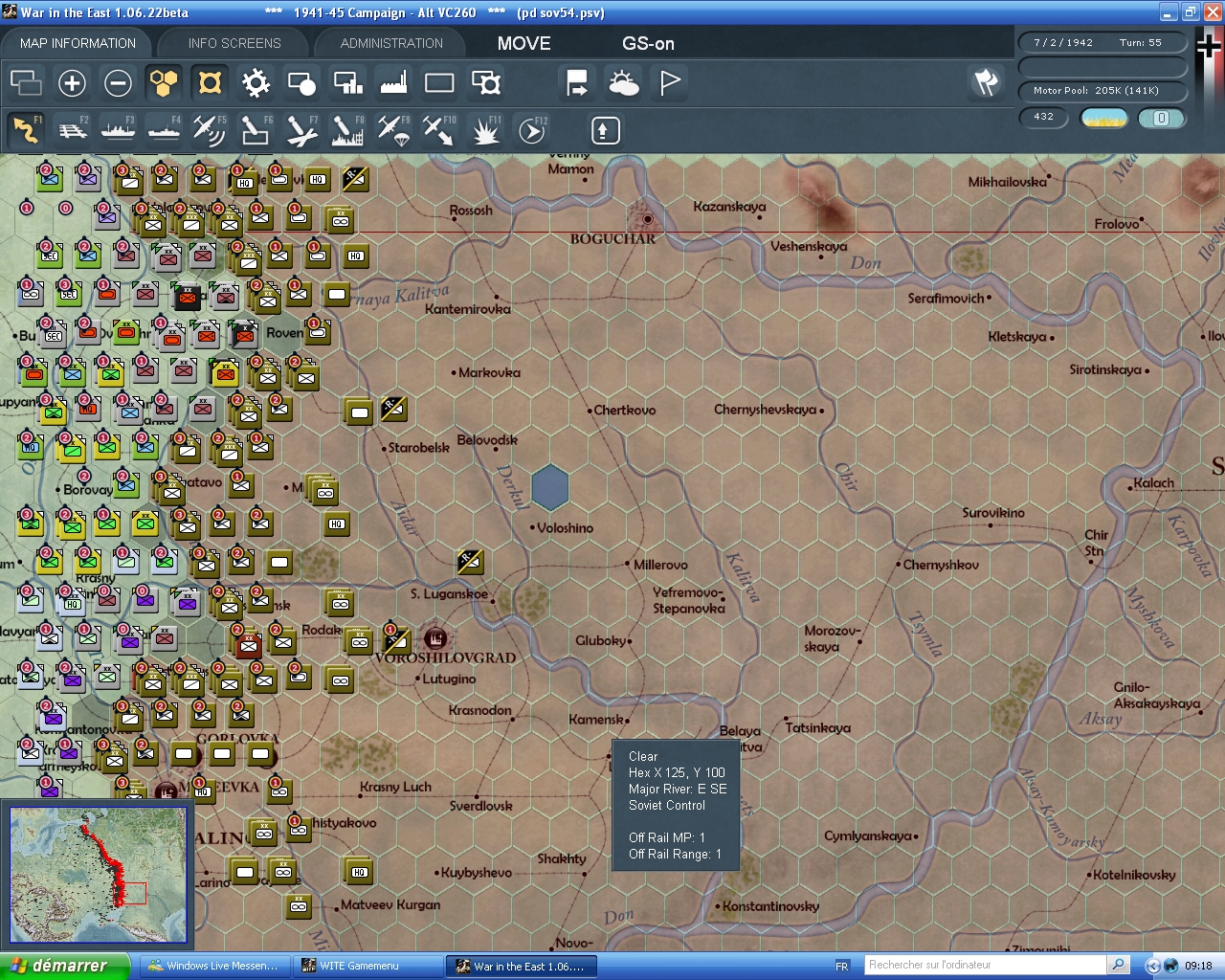Switch to the MOVE tab
This screenshot has width=1225, height=980.
pos(523,43)
